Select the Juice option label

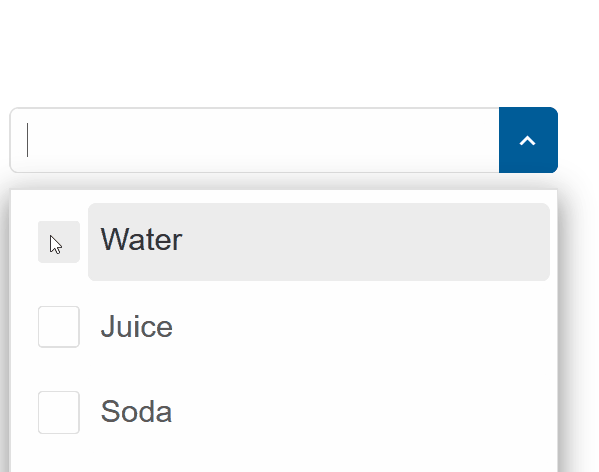tap(136, 327)
